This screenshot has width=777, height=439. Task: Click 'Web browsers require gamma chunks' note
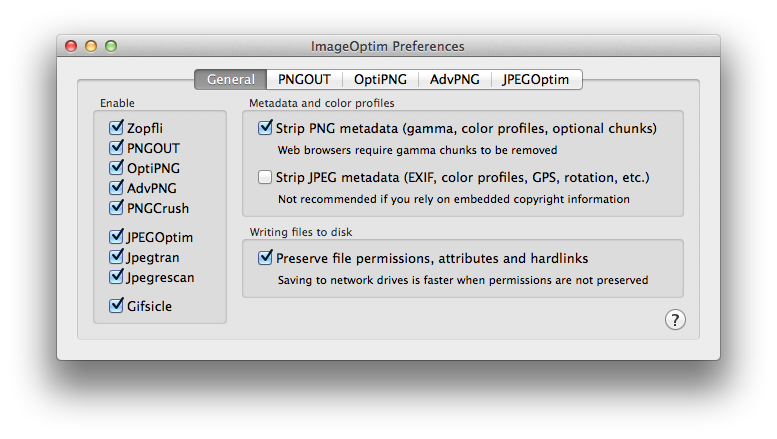click(417, 150)
